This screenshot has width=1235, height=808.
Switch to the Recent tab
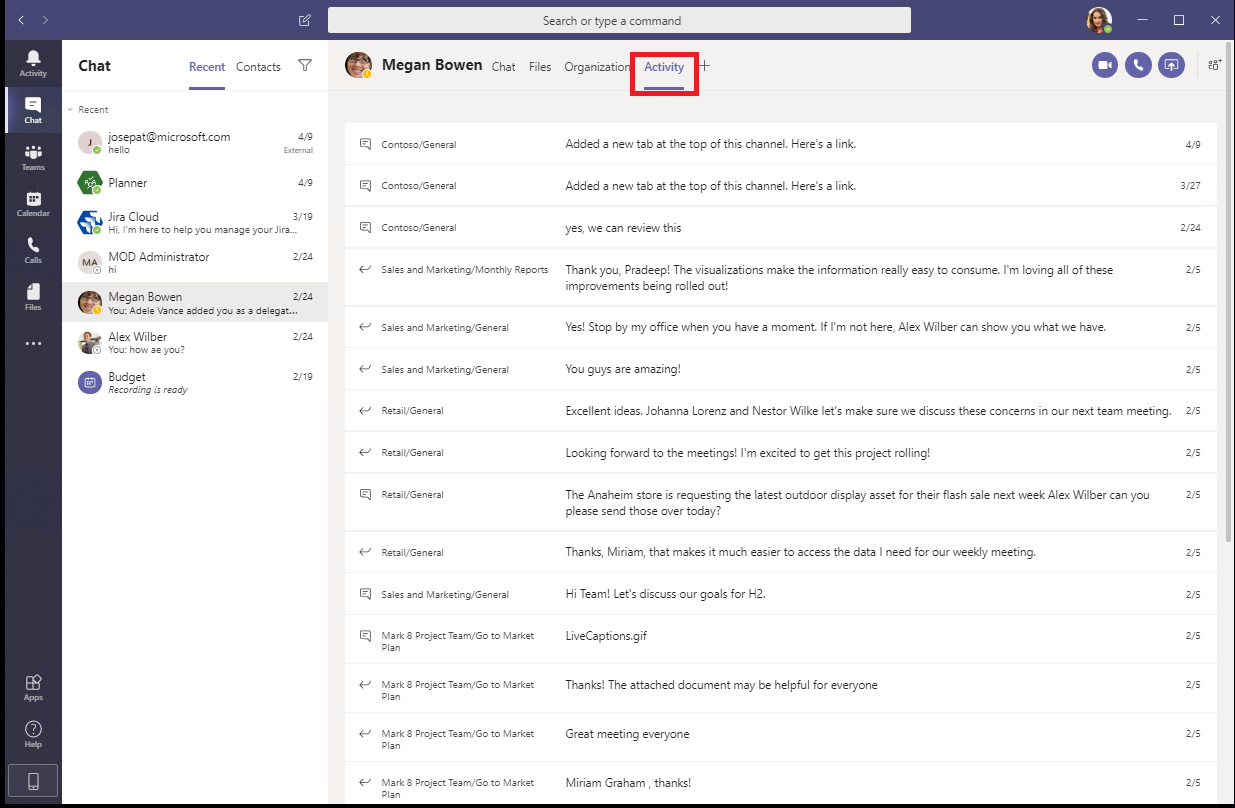[x=207, y=67]
